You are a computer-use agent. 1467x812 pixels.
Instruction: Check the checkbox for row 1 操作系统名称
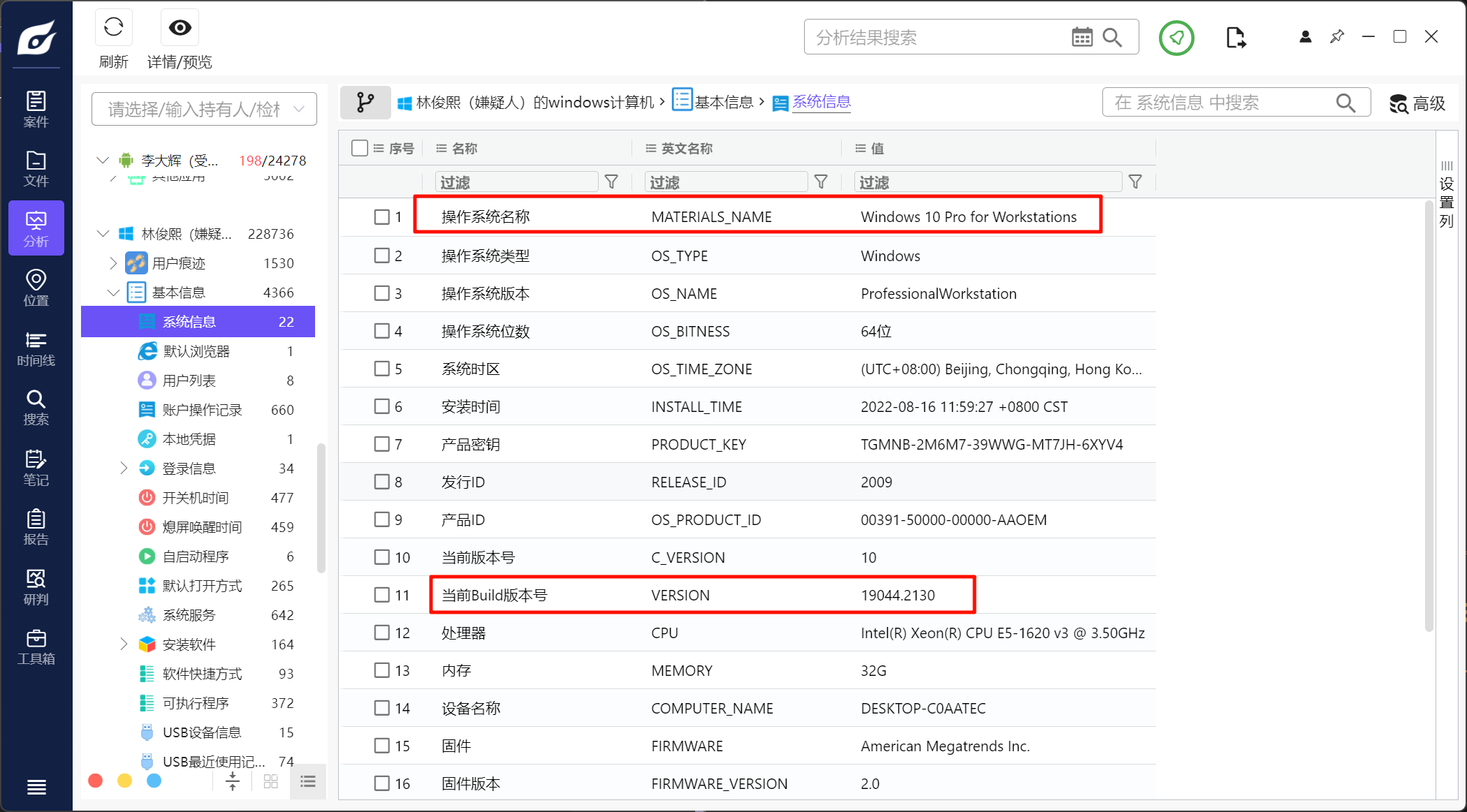click(x=381, y=217)
